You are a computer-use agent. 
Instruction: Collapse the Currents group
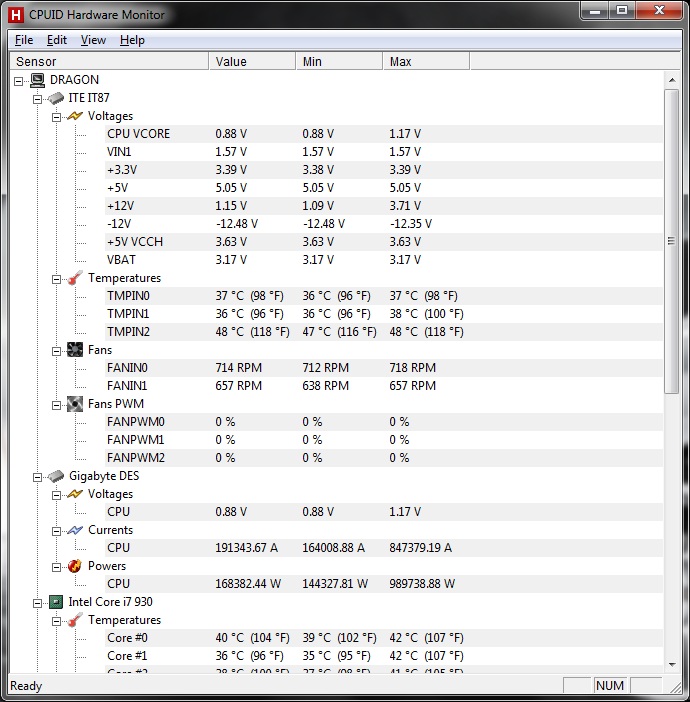(56, 531)
